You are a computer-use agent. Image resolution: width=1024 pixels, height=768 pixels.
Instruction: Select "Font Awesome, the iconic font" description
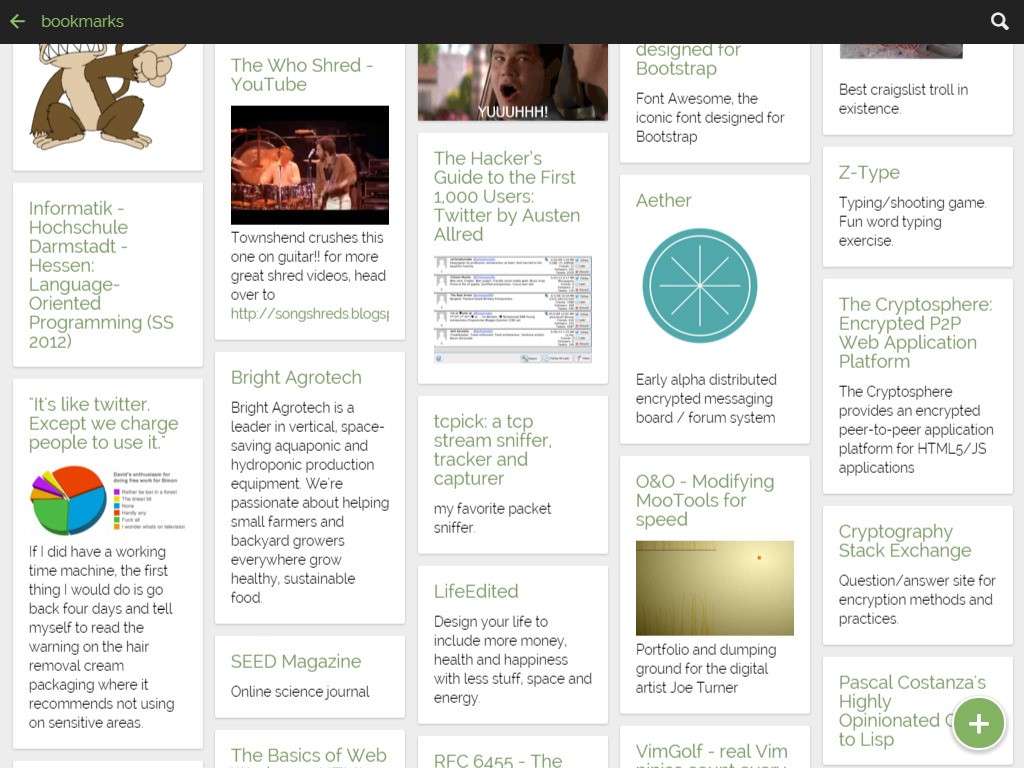click(710, 118)
